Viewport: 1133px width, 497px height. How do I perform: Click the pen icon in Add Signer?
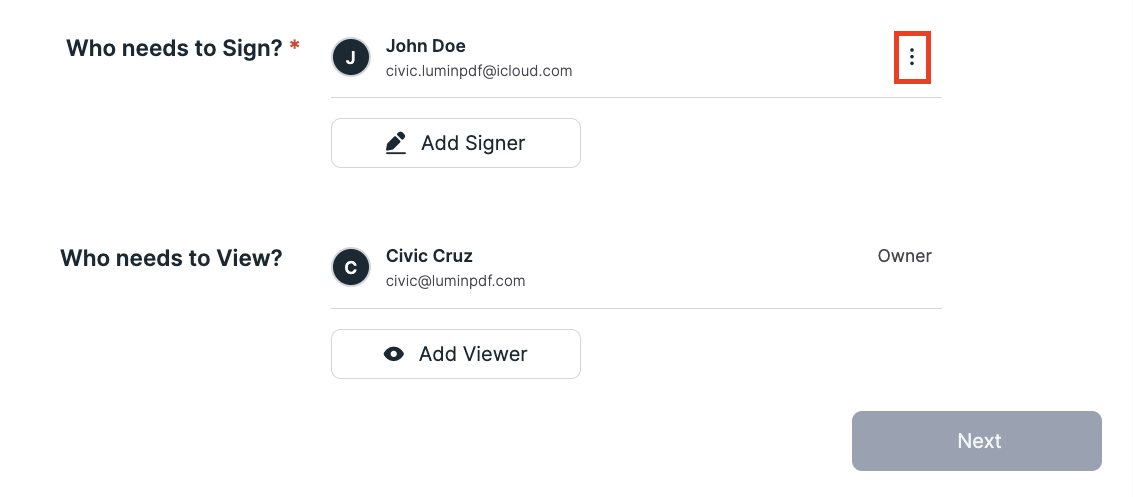tap(396, 143)
